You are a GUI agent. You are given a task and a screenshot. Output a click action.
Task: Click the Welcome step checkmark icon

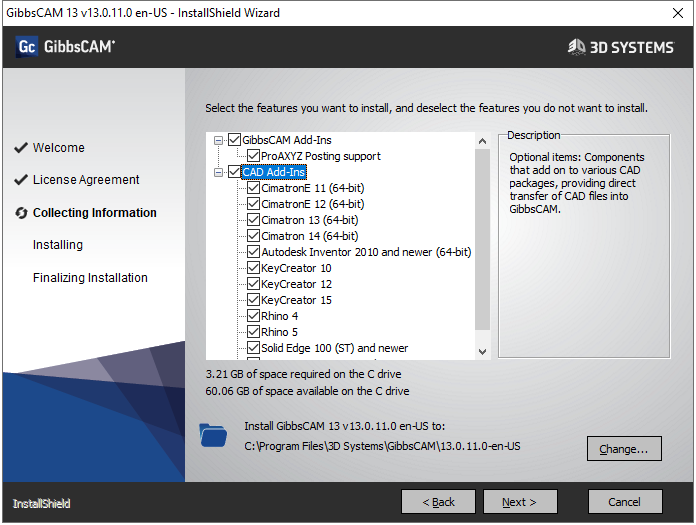[x=21, y=148]
